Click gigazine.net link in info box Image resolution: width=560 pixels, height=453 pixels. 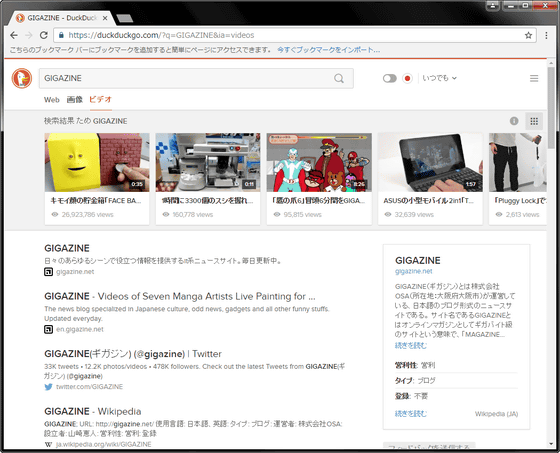414,271
